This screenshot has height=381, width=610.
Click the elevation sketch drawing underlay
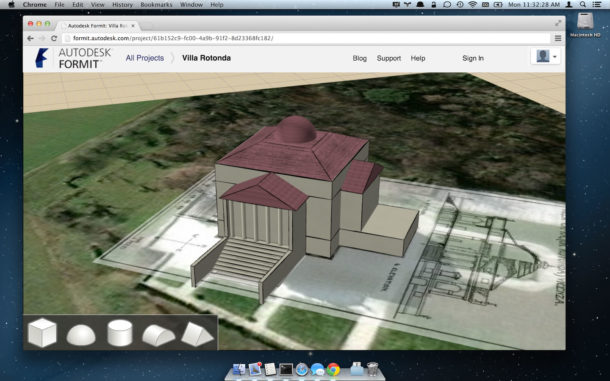[x=473, y=257]
